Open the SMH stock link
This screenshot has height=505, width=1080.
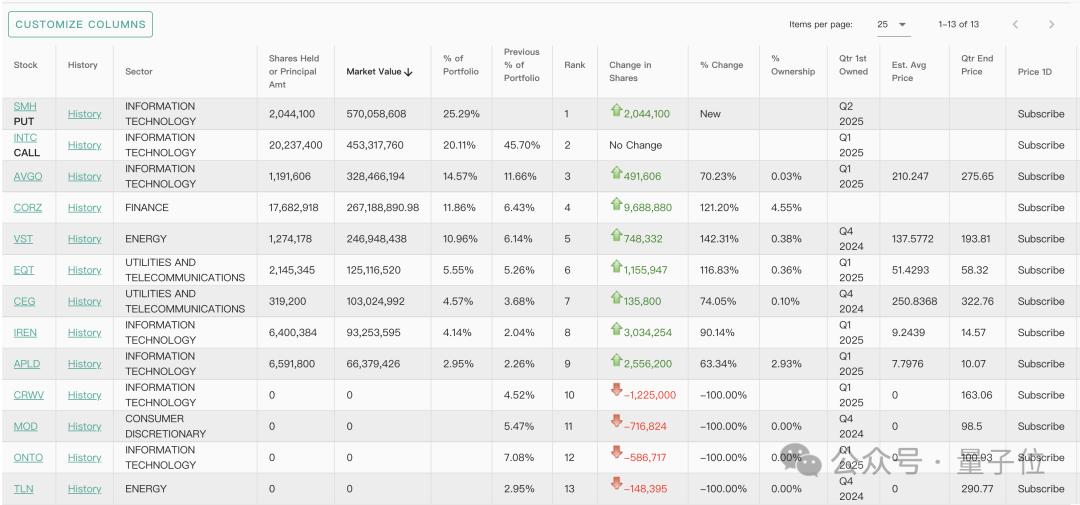coord(25,106)
